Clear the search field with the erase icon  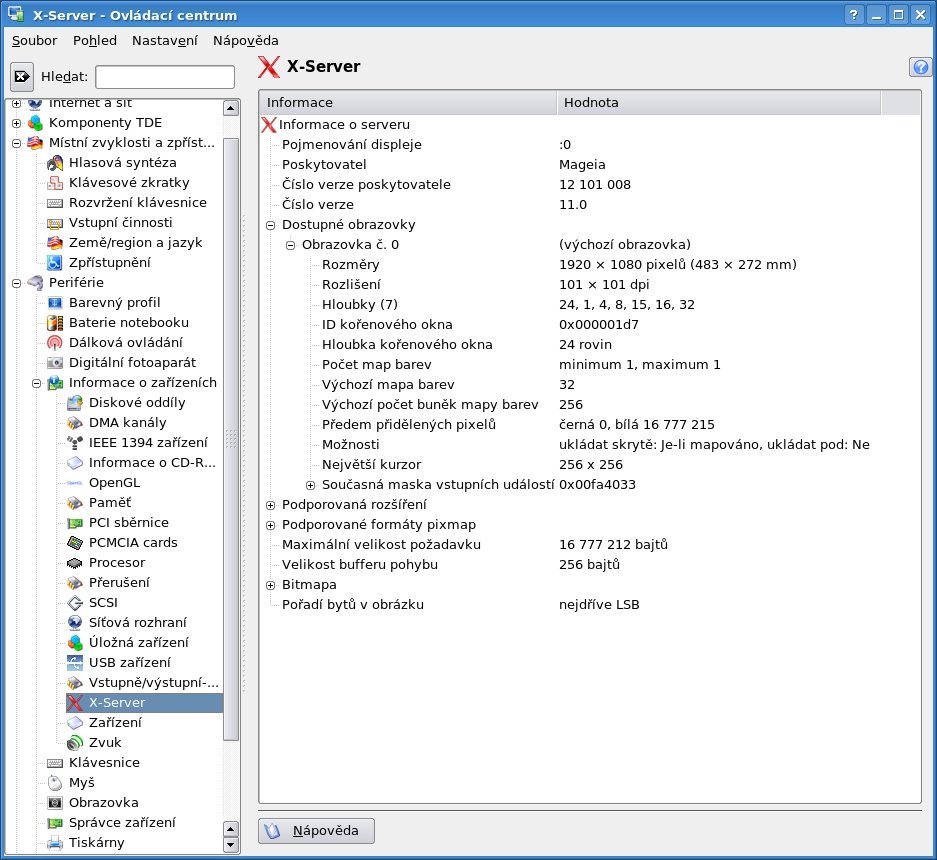[x=22, y=76]
